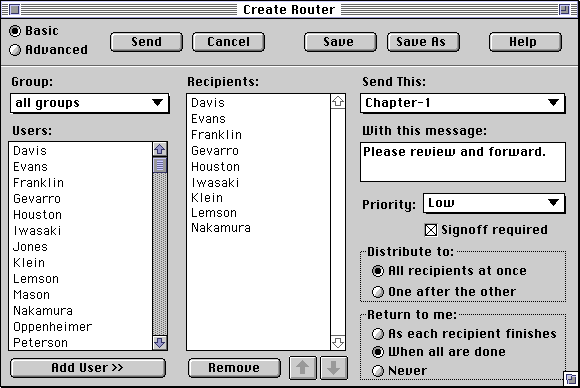580x388 pixels.
Task: Select Davis in the Recipients list
Action: point(259,103)
